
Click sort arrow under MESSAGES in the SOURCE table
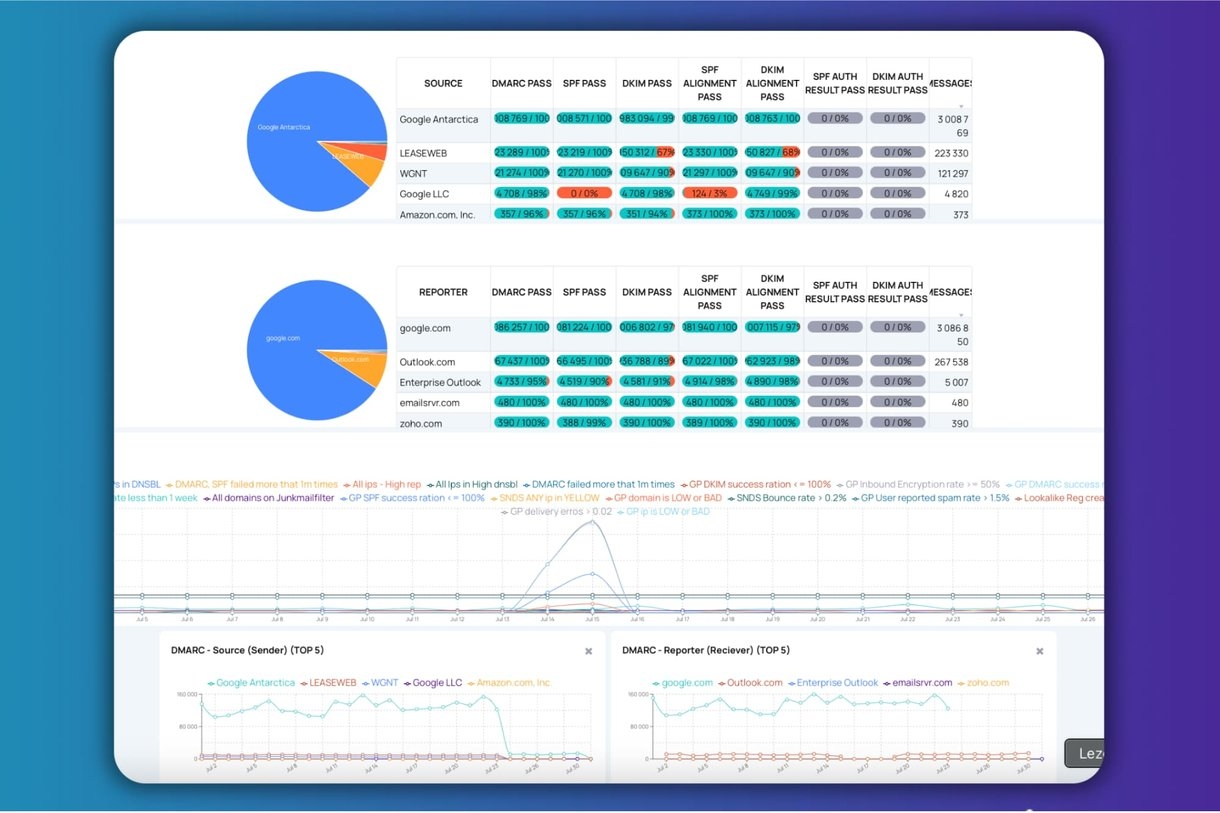961,106
